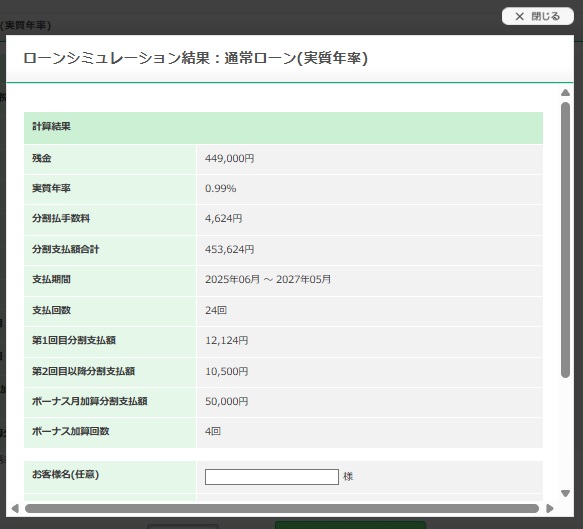This screenshot has width=583, height=529.
Task: Click the vertical scrollbar thumb
Action: 565,240
